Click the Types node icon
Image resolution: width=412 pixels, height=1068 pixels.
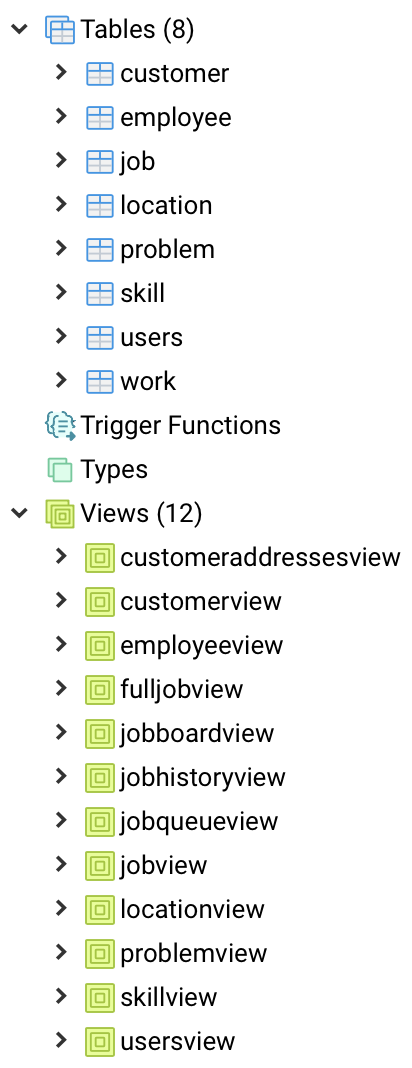pyautogui.click(x=60, y=469)
